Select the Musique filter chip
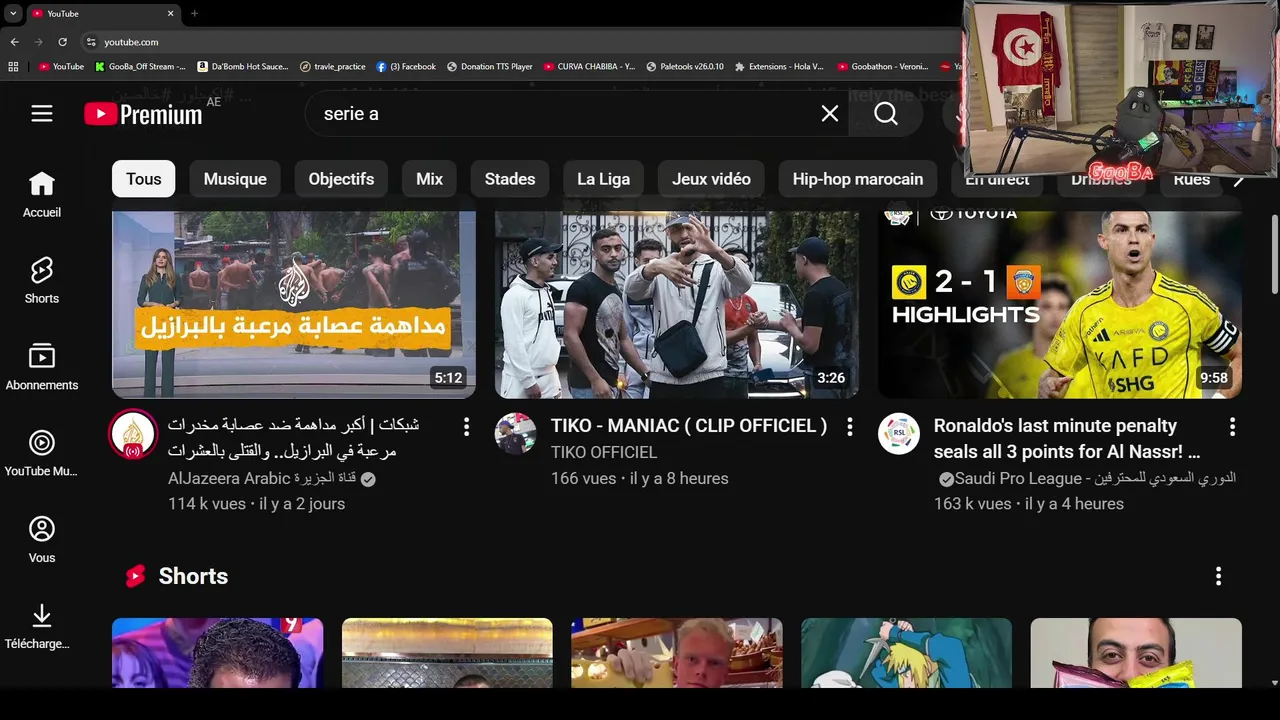The height and width of the screenshot is (720, 1280). coord(235,179)
